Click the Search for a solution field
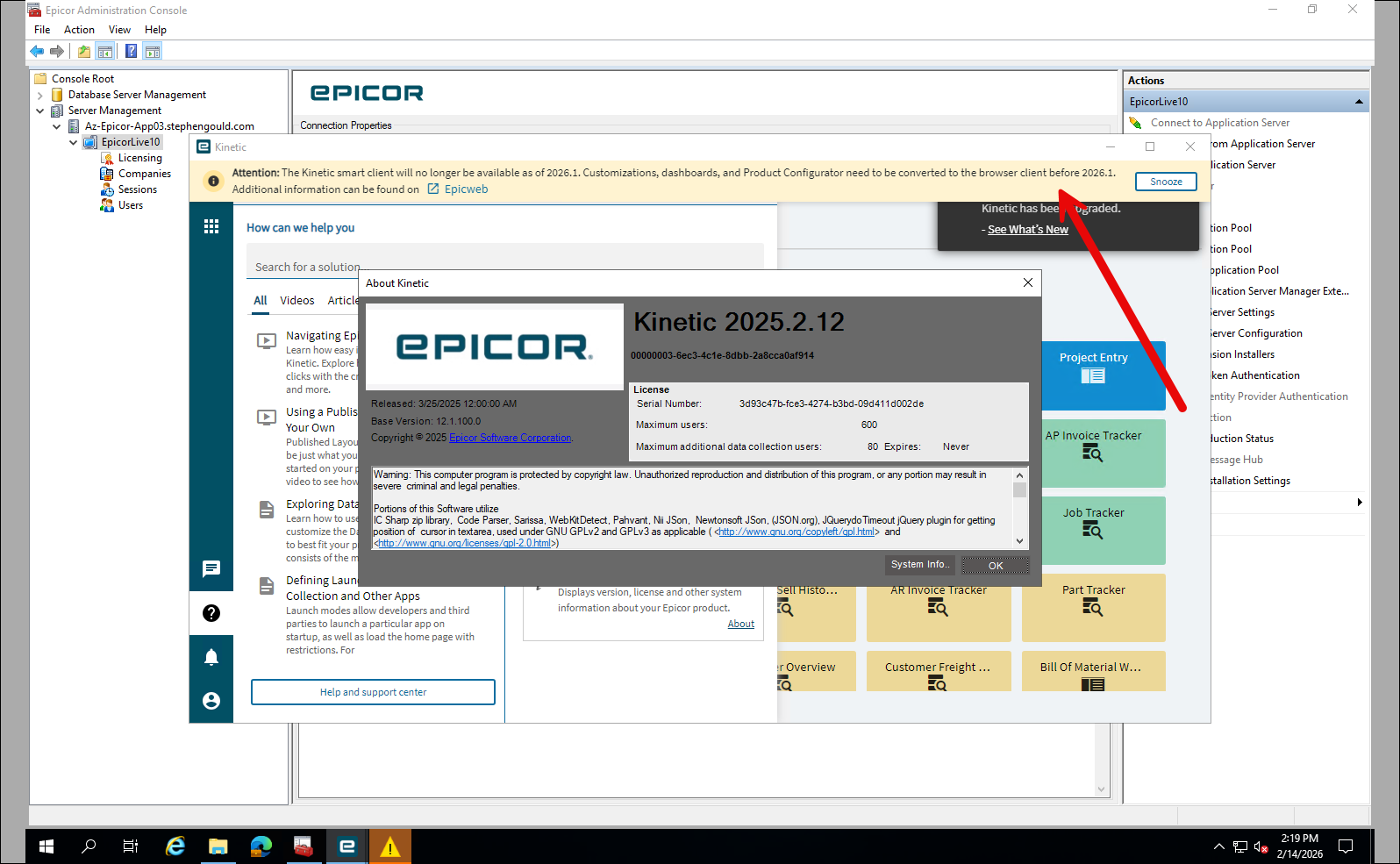 (x=505, y=261)
